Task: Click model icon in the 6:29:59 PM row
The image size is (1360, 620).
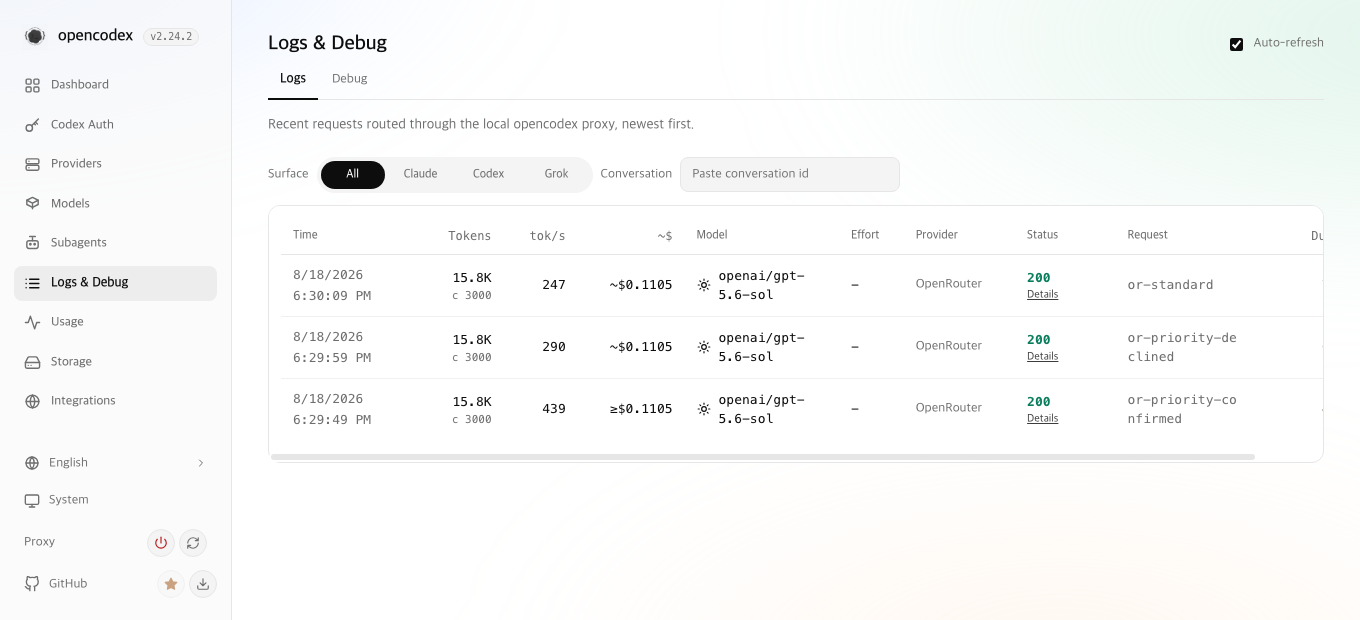Action: [704, 347]
